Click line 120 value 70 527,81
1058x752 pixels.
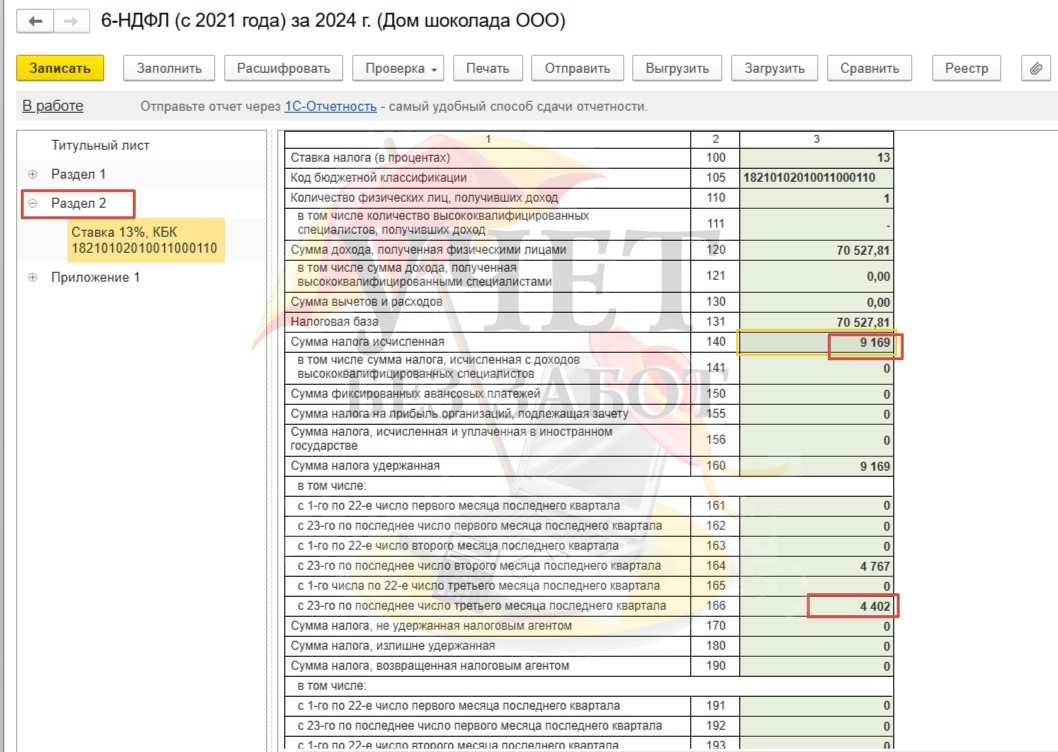click(816, 250)
